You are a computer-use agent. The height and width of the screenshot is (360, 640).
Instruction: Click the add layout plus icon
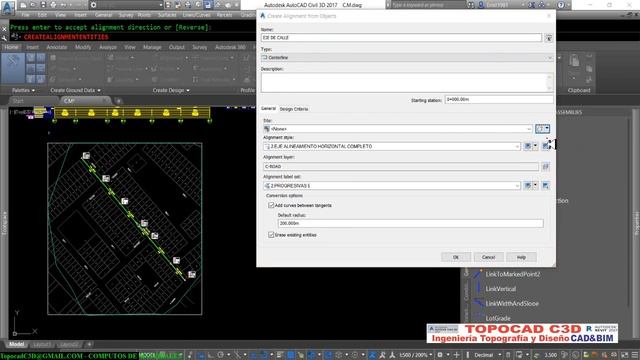coord(89,344)
